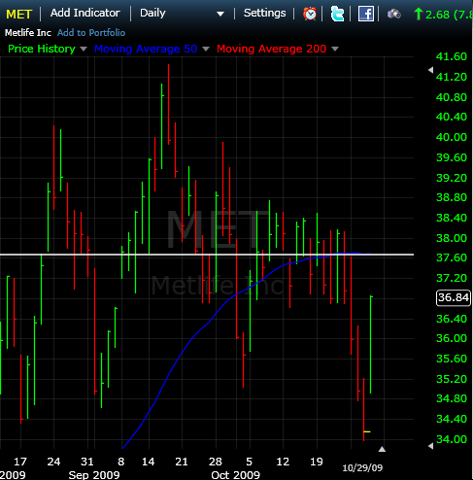Select the Moving Average 200 label
The height and width of the screenshot is (480, 473).
click(x=271, y=49)
